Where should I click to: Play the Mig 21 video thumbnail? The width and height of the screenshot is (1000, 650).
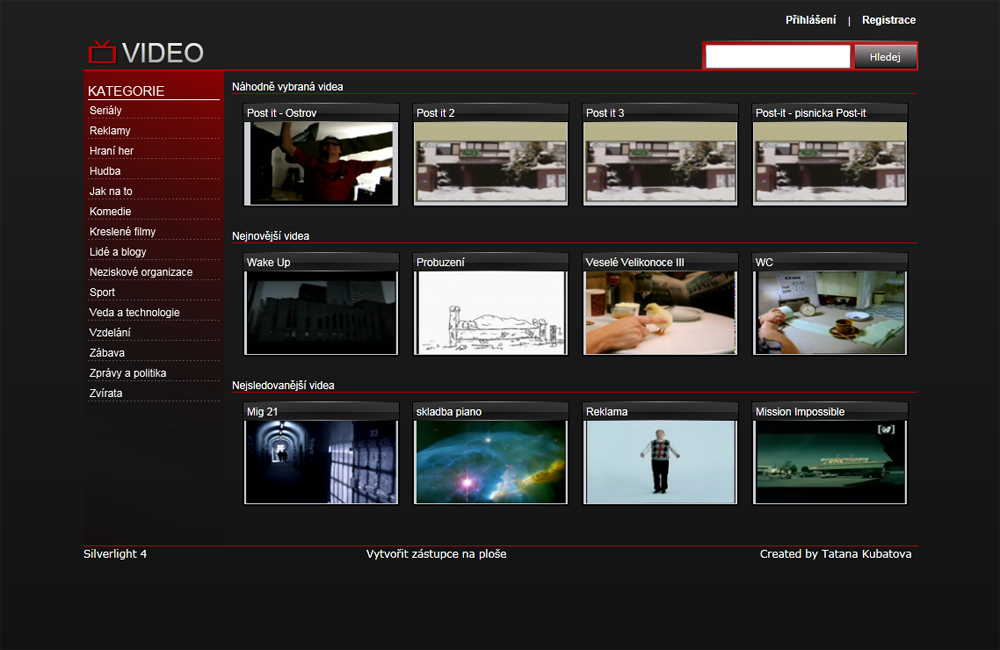tap(321, 462)
